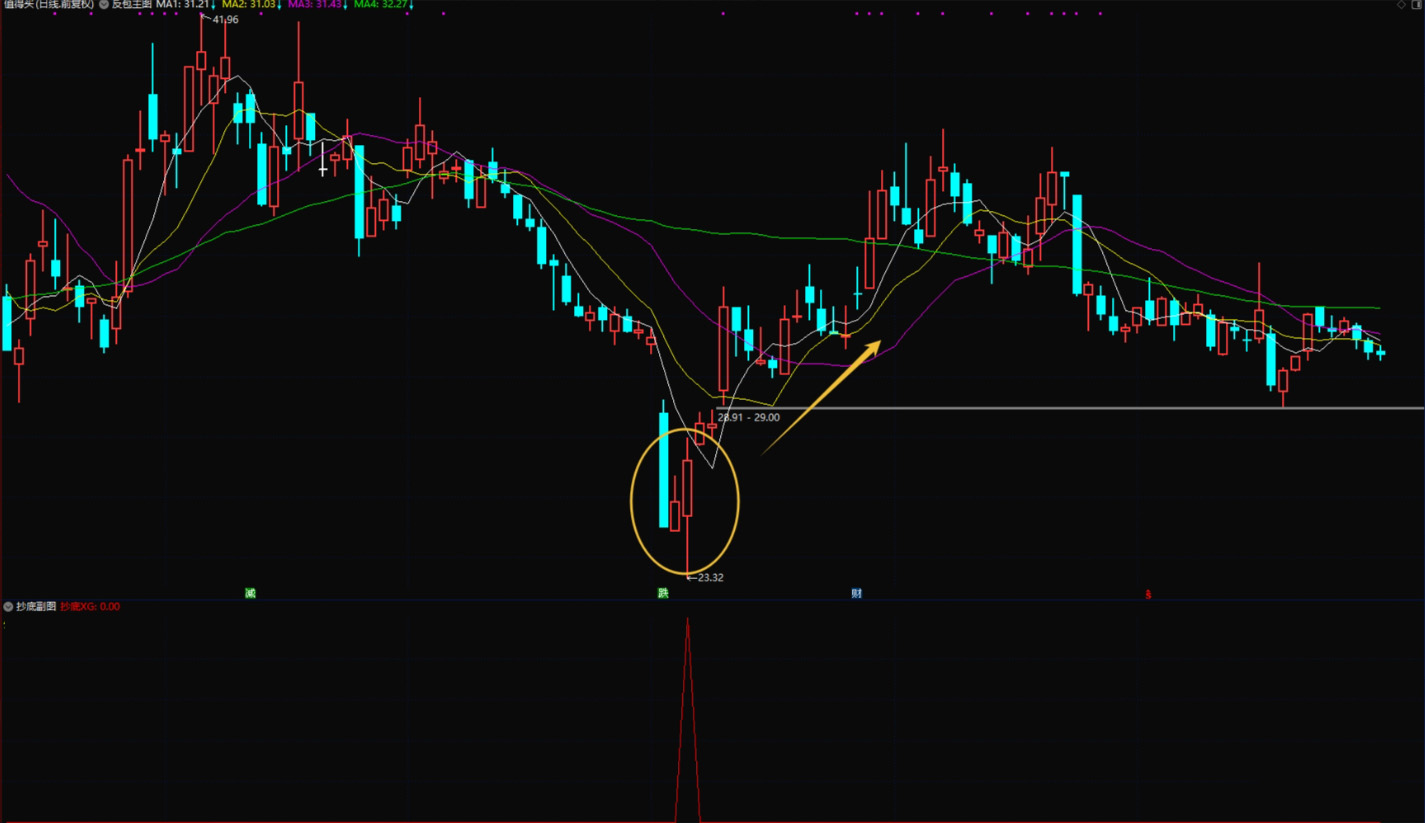This screenshot has width=1425, height=823.
Task: Expand the 反包主图 indicator dropdown
Action: [x=104, y=5]
